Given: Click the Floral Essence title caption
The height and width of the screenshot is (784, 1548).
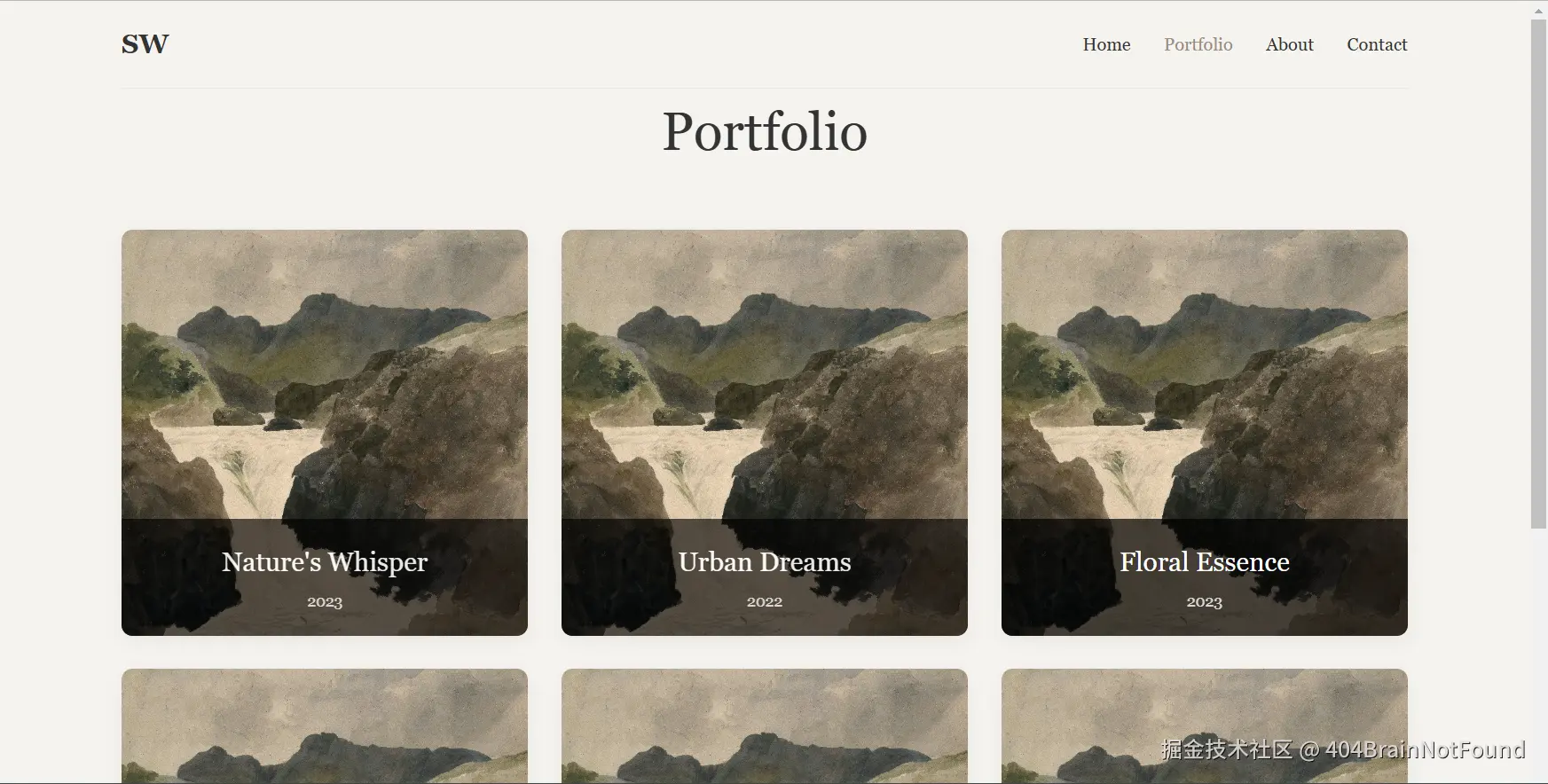Looking at the screenshot, I should [x=1205, y=561].
